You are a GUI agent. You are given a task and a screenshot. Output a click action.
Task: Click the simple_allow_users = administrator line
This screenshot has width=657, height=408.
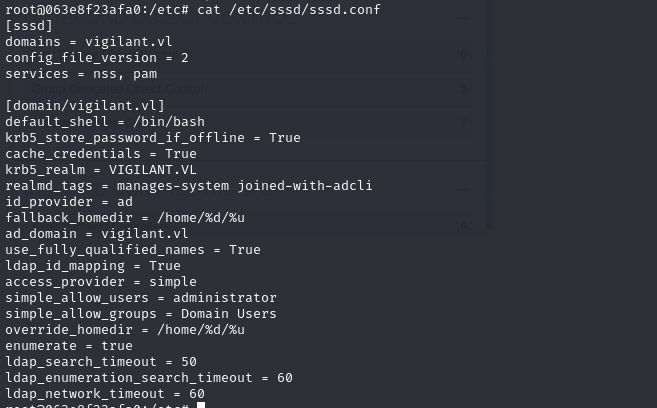pyautogui.click(x=140, y=297)
